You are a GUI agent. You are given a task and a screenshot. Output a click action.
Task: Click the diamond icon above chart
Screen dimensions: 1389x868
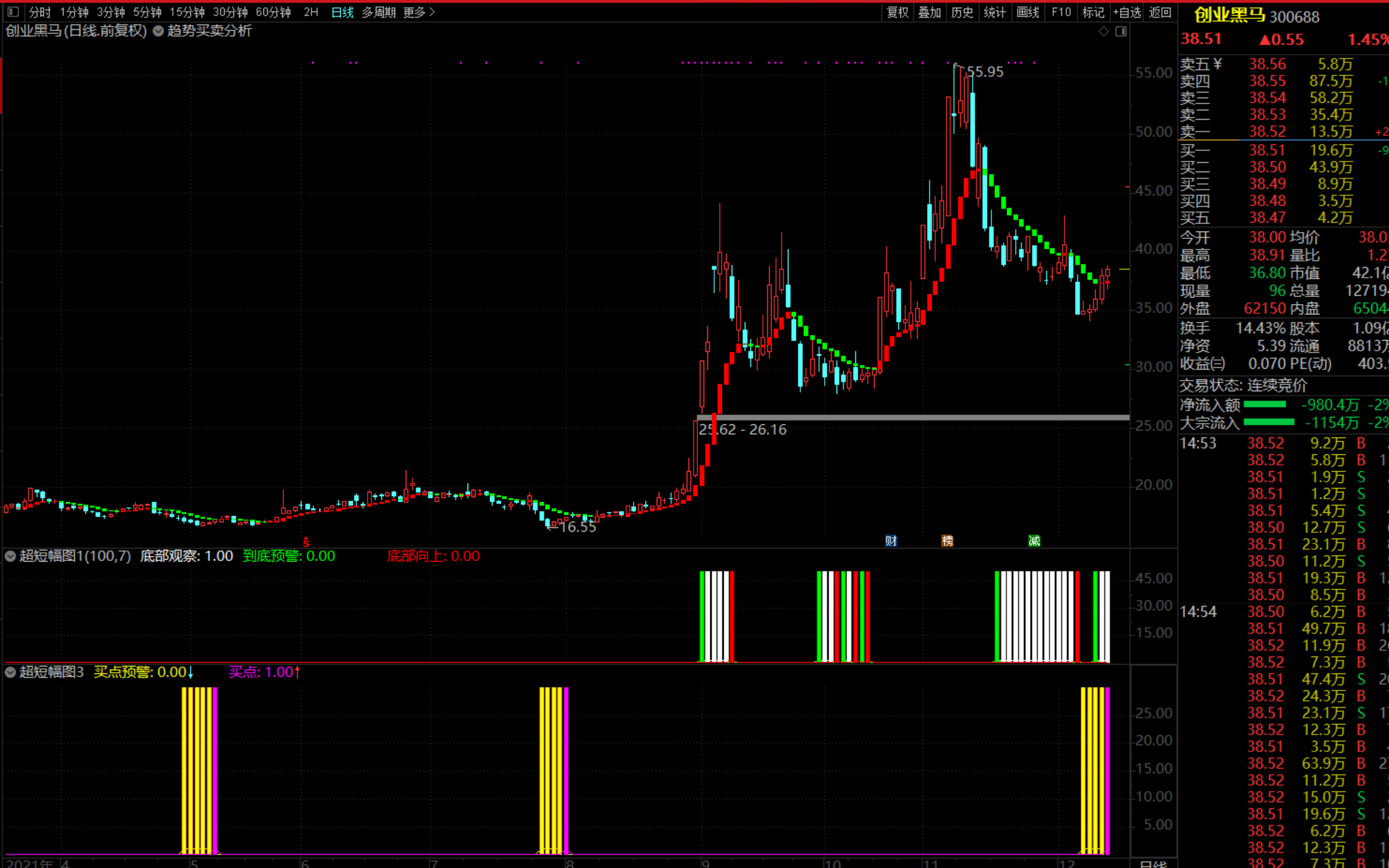(x=1104, y=31)
